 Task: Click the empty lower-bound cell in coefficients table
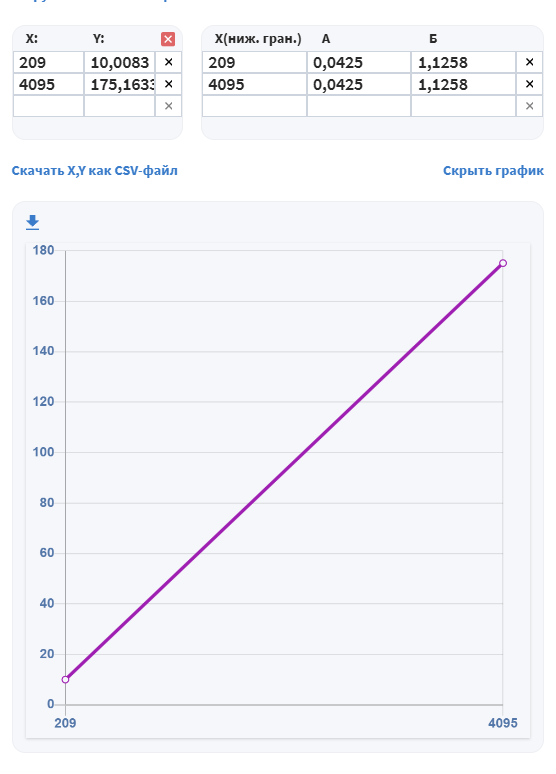(x=254, y=106)
